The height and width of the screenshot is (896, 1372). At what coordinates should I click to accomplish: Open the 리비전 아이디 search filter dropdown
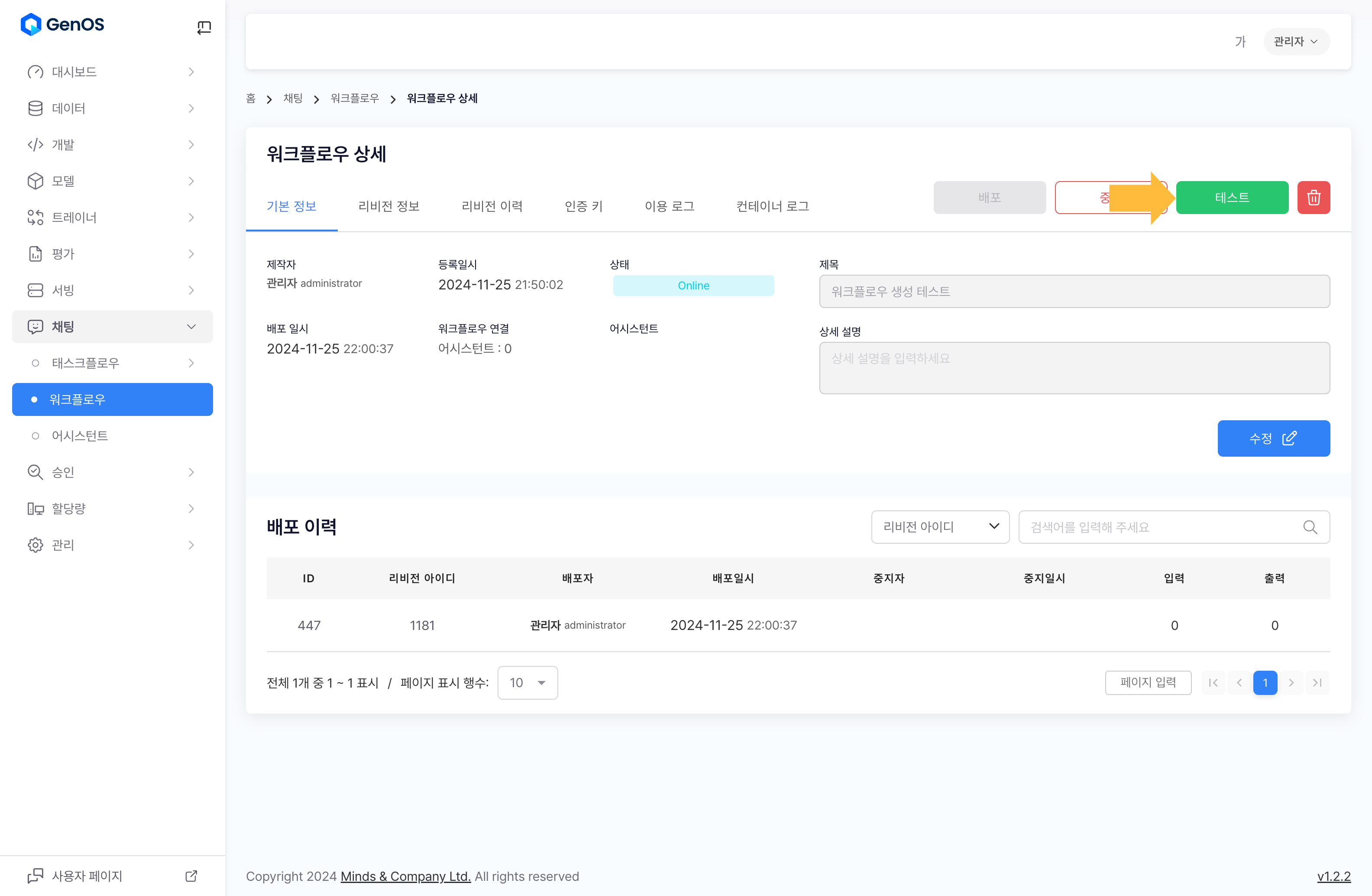[940, 527]
